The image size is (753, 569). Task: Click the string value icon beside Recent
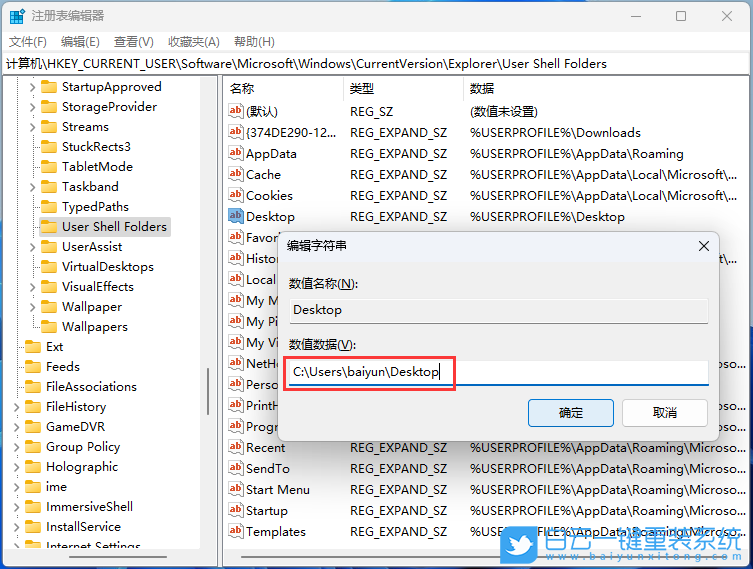pos(235,448)
